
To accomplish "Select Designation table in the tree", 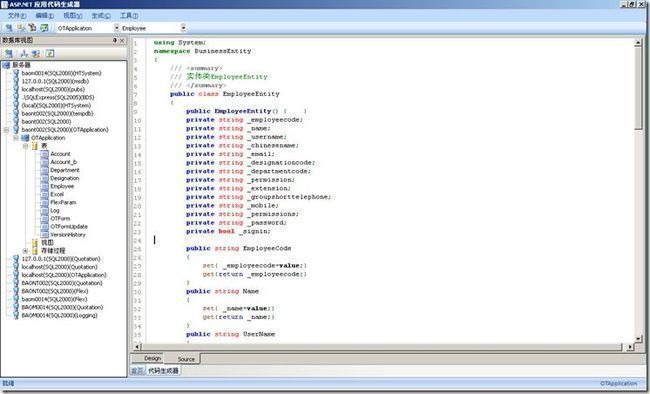I will 65,178.
